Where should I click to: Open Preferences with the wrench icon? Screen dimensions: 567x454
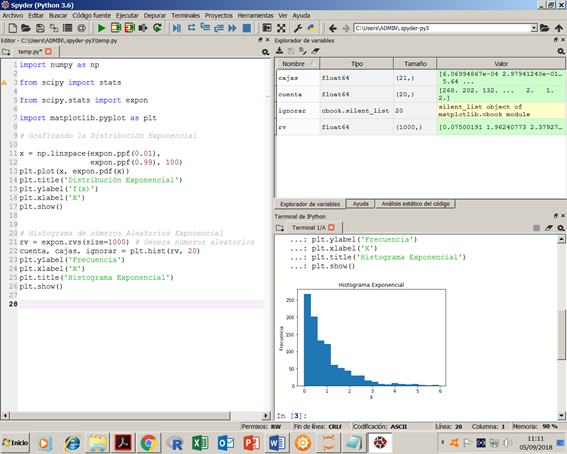coord(298,28)
